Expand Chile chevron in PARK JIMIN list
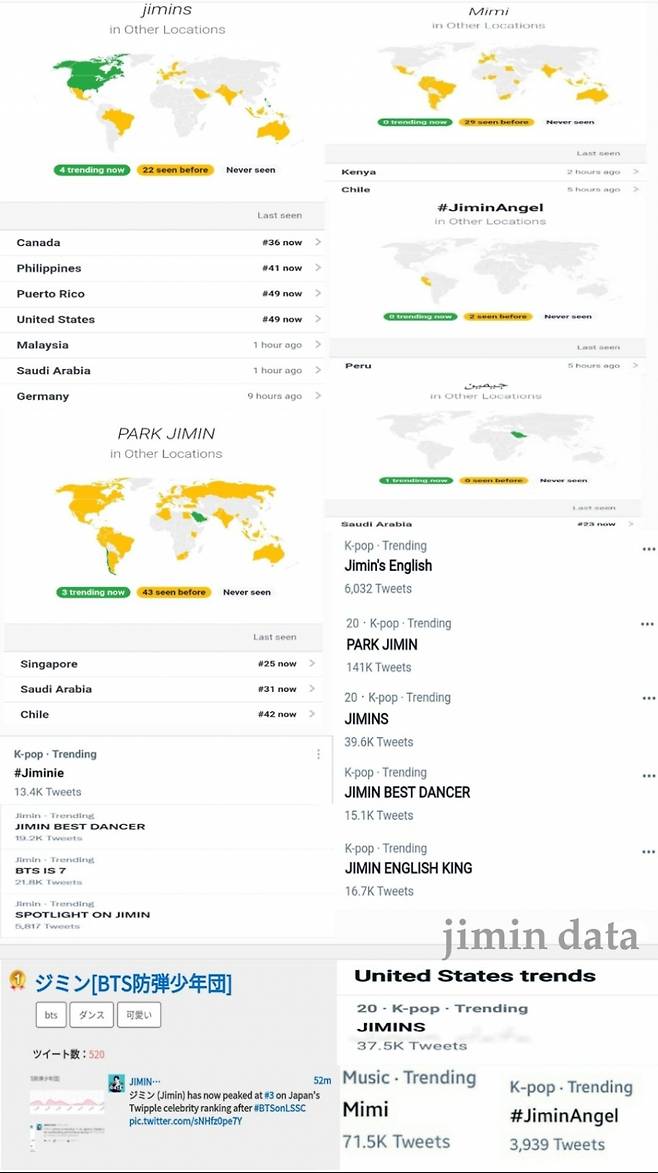The height and width of the screenshot is (1173, 658). (312, 714)
